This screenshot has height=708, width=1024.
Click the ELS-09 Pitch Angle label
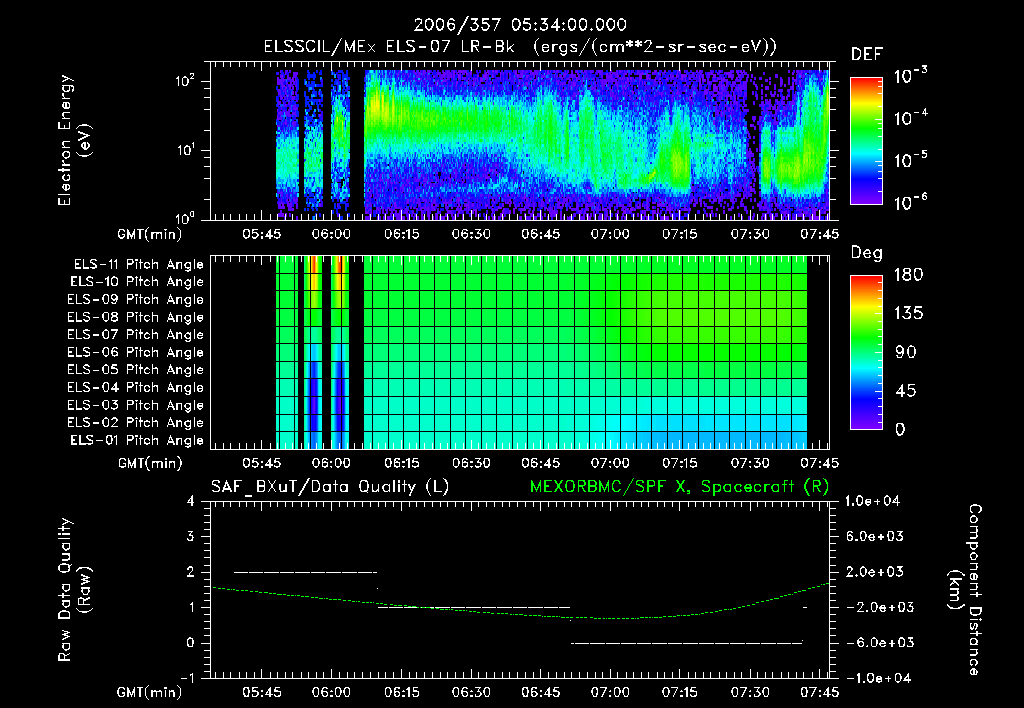click(136, 300)
